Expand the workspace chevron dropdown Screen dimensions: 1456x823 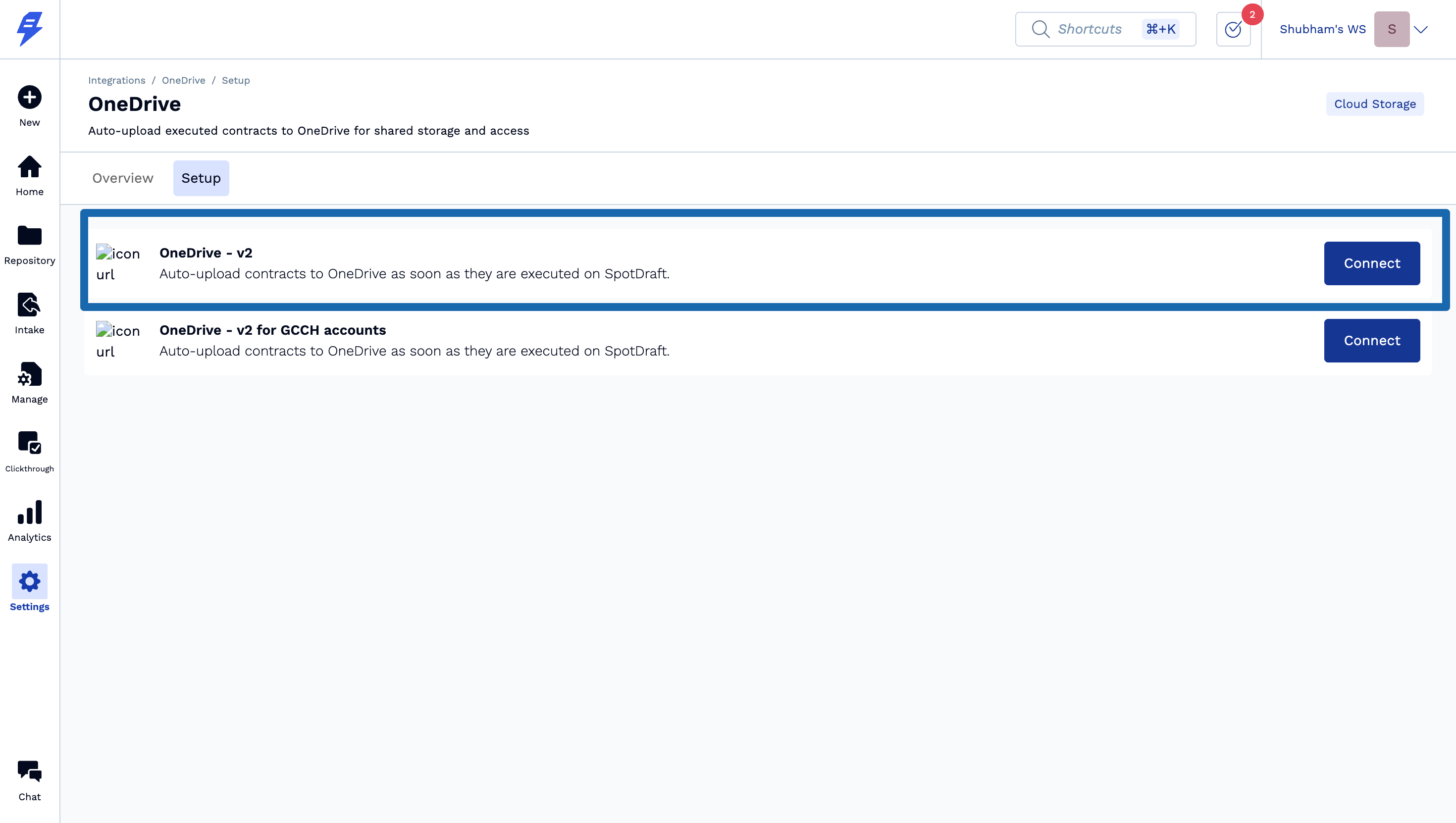click(1420, 29)
